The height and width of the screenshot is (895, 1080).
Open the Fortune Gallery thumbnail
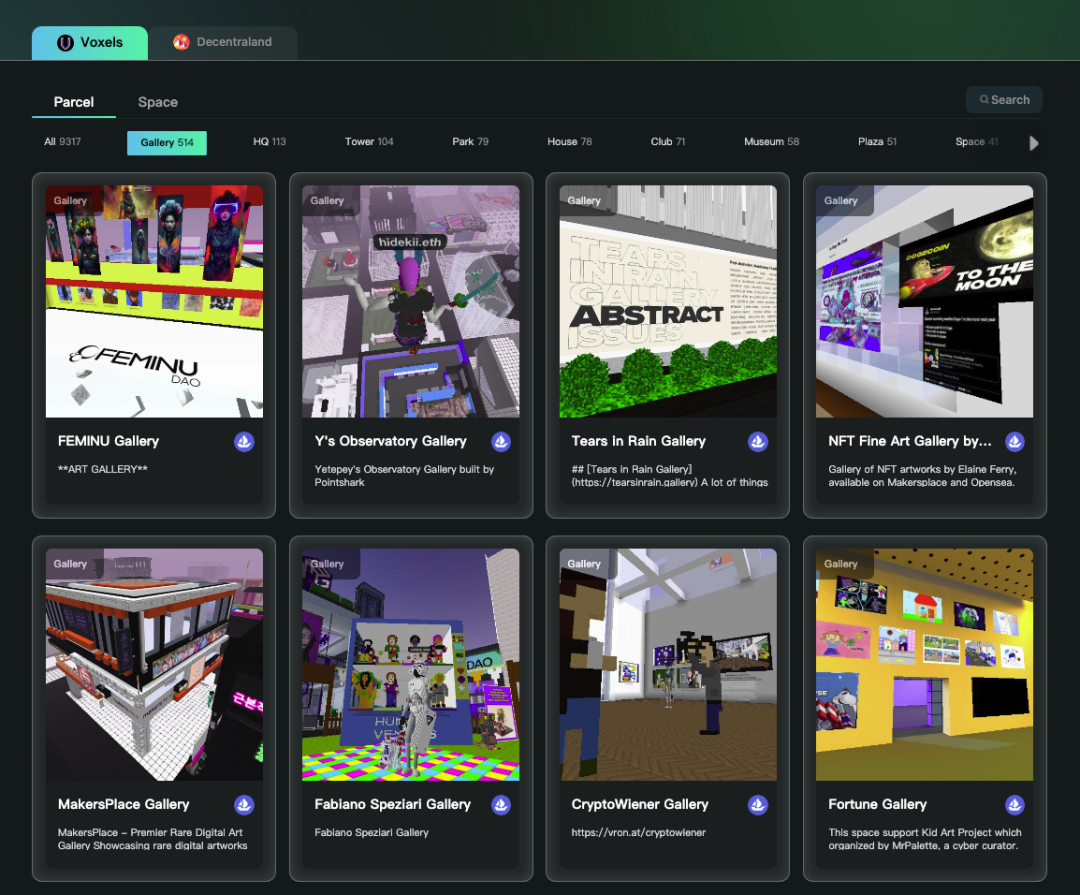tap(924, 664)
